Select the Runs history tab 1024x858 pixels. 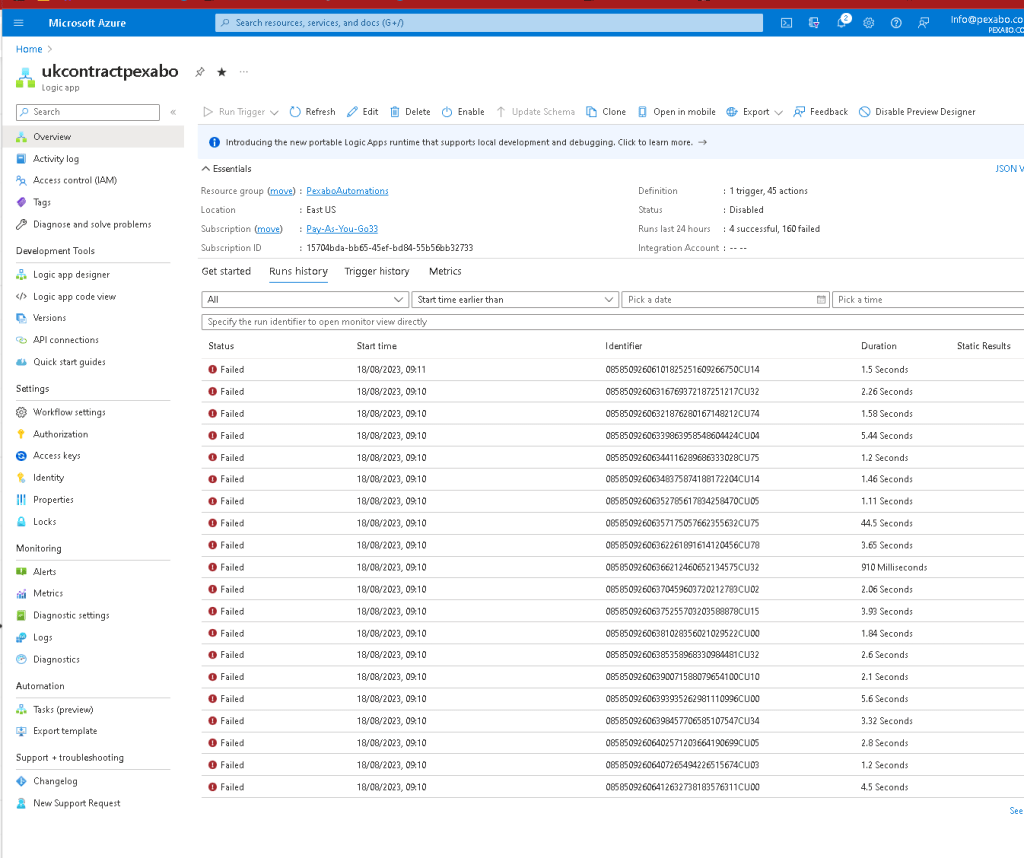pyautogui.click(x=298, y=271)
